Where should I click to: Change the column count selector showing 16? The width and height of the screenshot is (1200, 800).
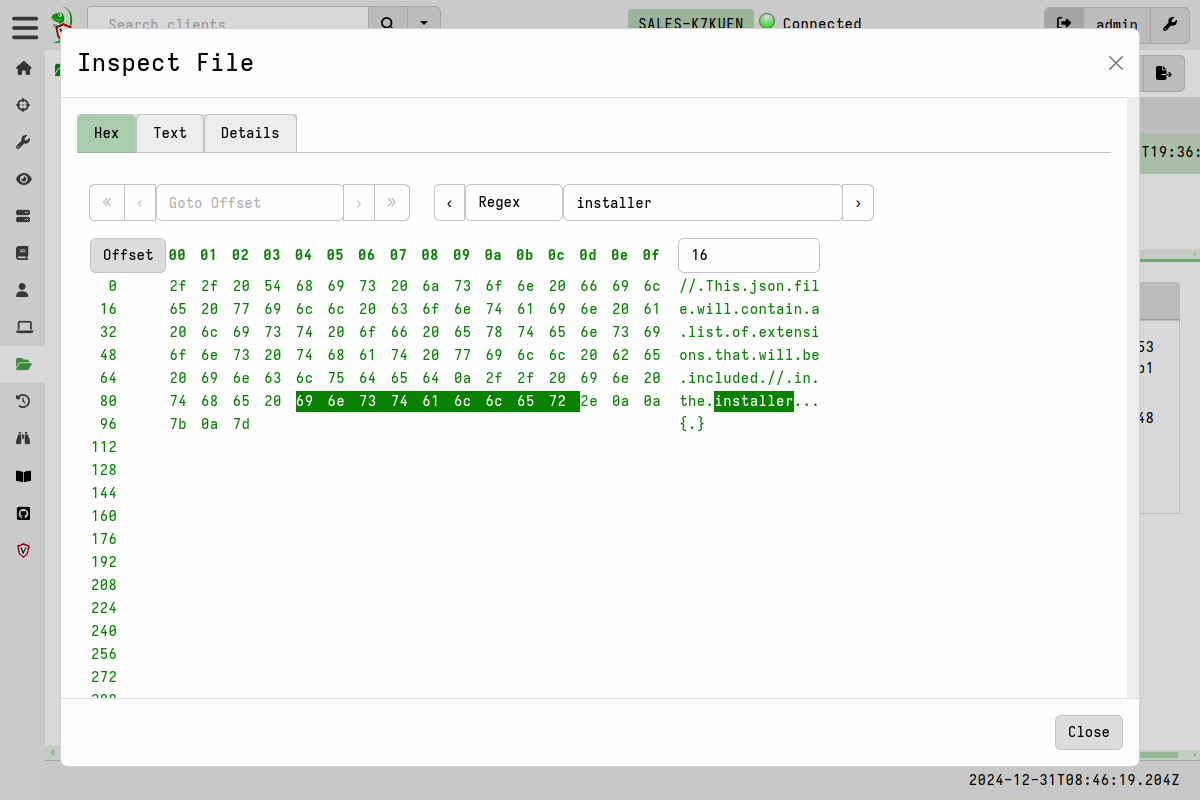coord(748,255)
